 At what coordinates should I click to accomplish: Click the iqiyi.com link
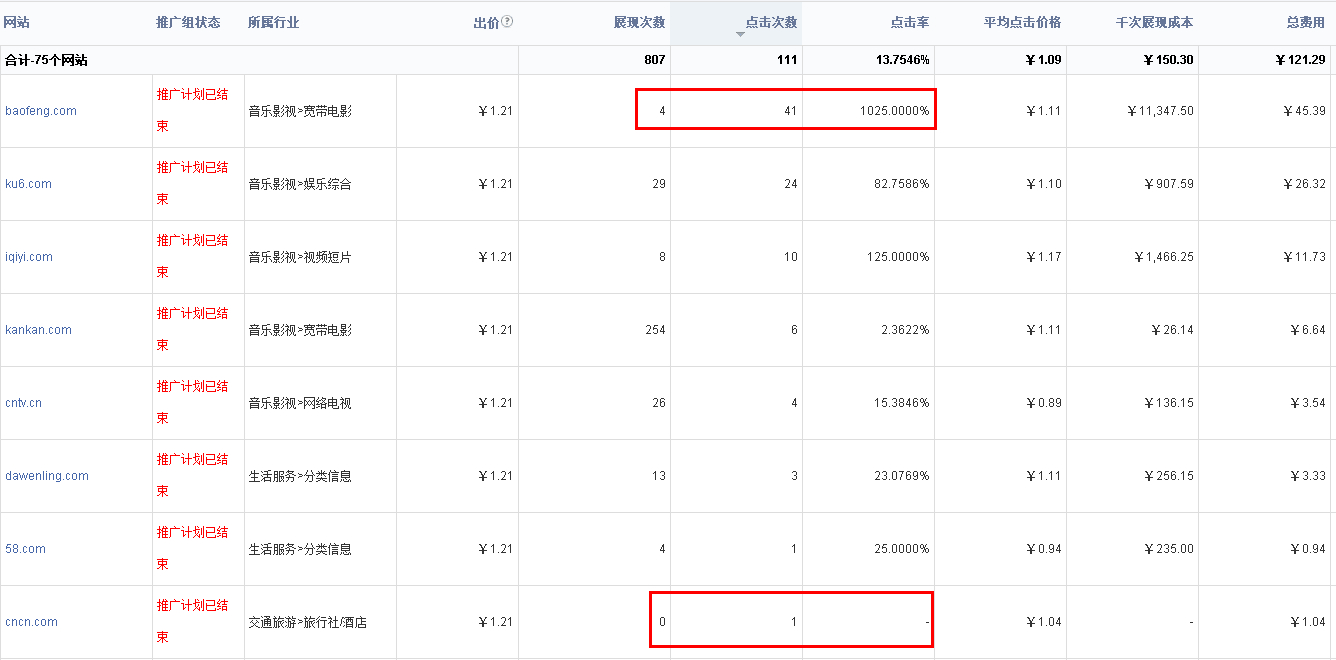point(29,257)
